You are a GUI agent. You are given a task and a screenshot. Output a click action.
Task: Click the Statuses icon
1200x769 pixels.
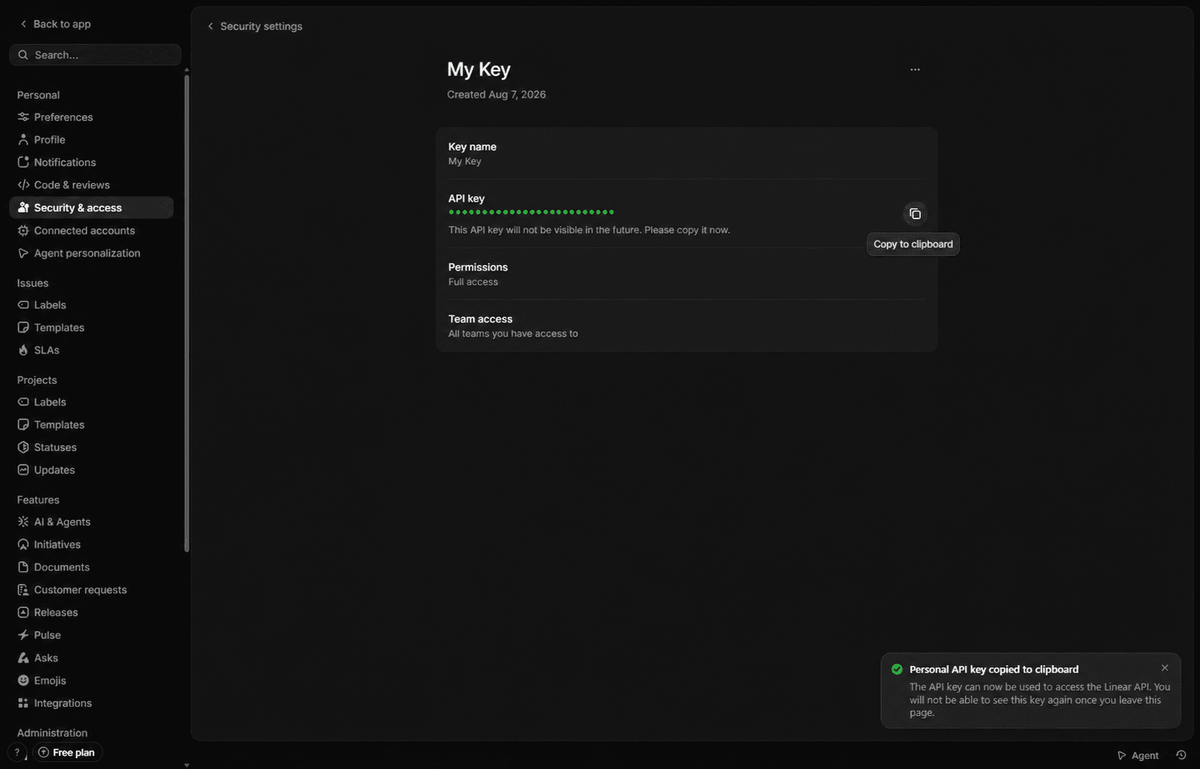pos(24,447)
